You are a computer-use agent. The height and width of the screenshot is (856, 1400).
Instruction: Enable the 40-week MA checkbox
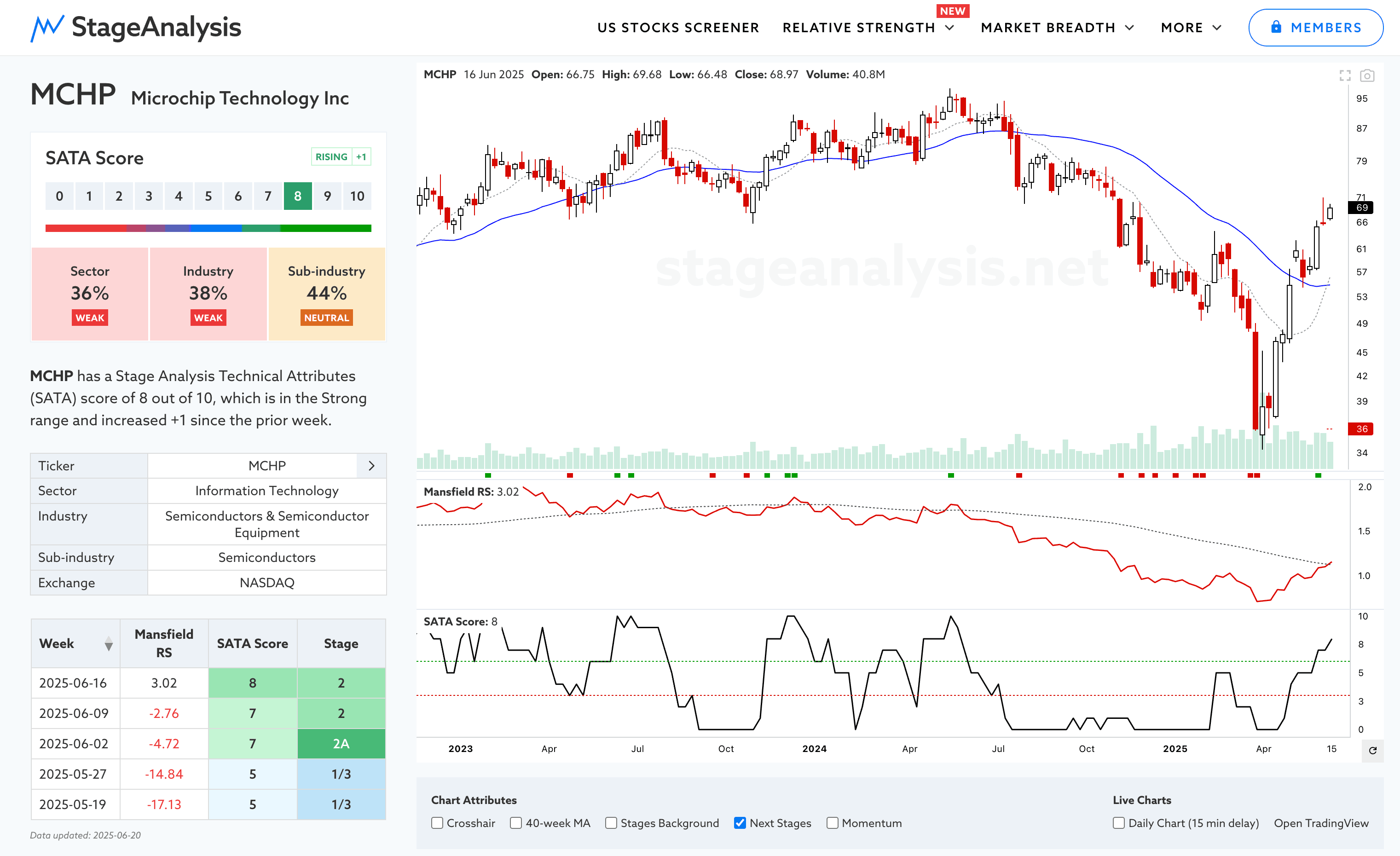(x=515, y=823)
